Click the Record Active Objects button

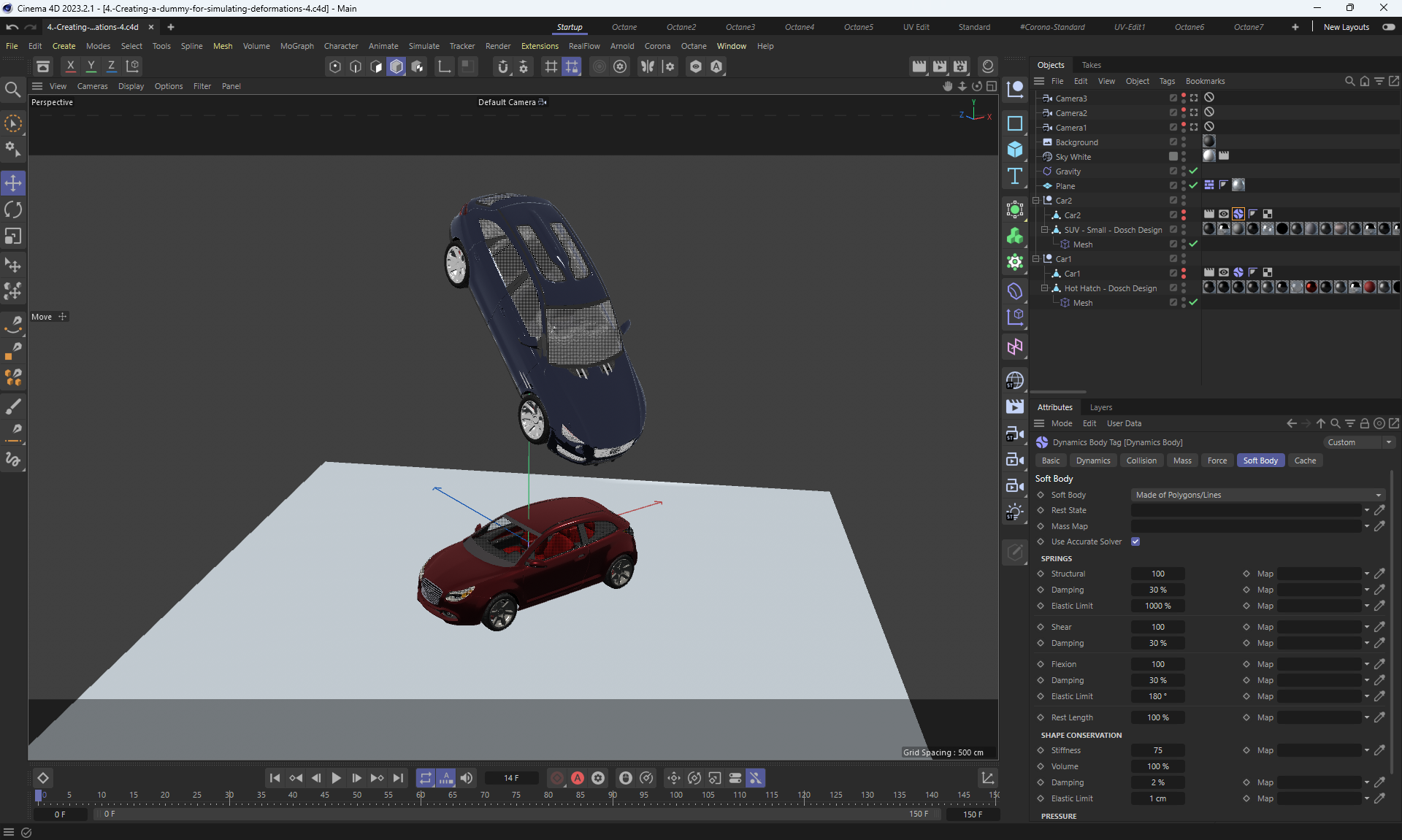tap(557, 778)
